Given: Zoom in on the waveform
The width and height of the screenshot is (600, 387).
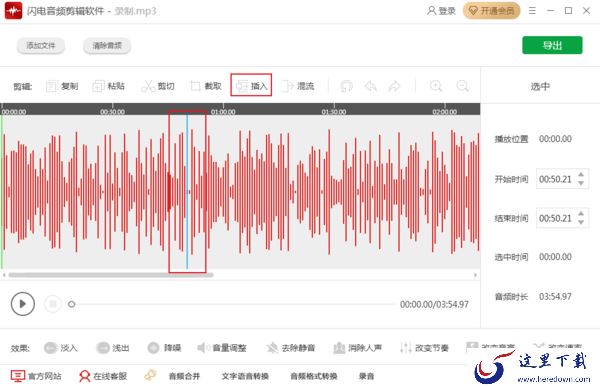Looking at the screenshot, I should [436, 86].
